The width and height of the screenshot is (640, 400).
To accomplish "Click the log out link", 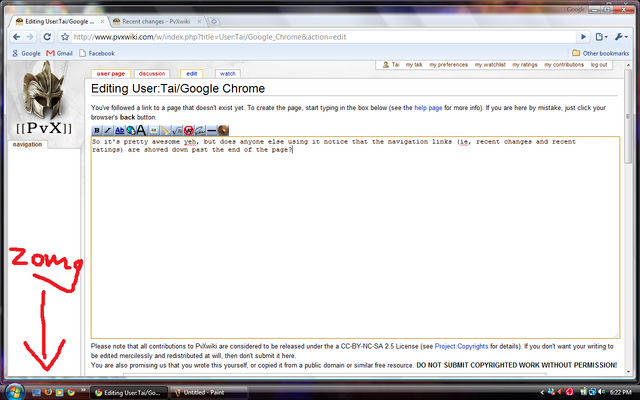I will pyautogui.click(x=599, y=64).
